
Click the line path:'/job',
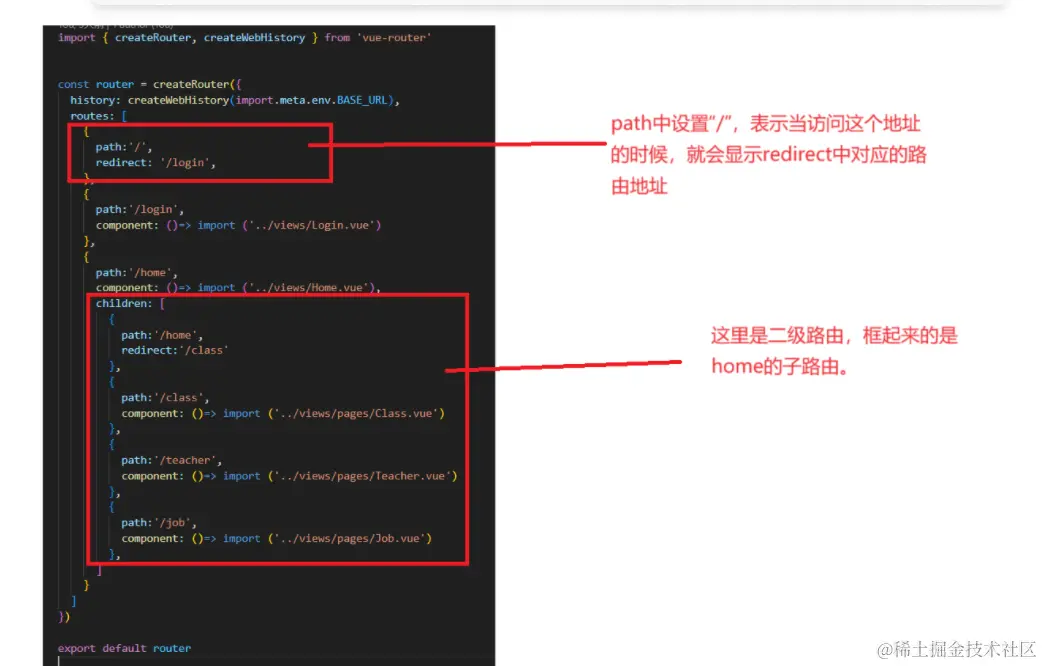point(158,523)
